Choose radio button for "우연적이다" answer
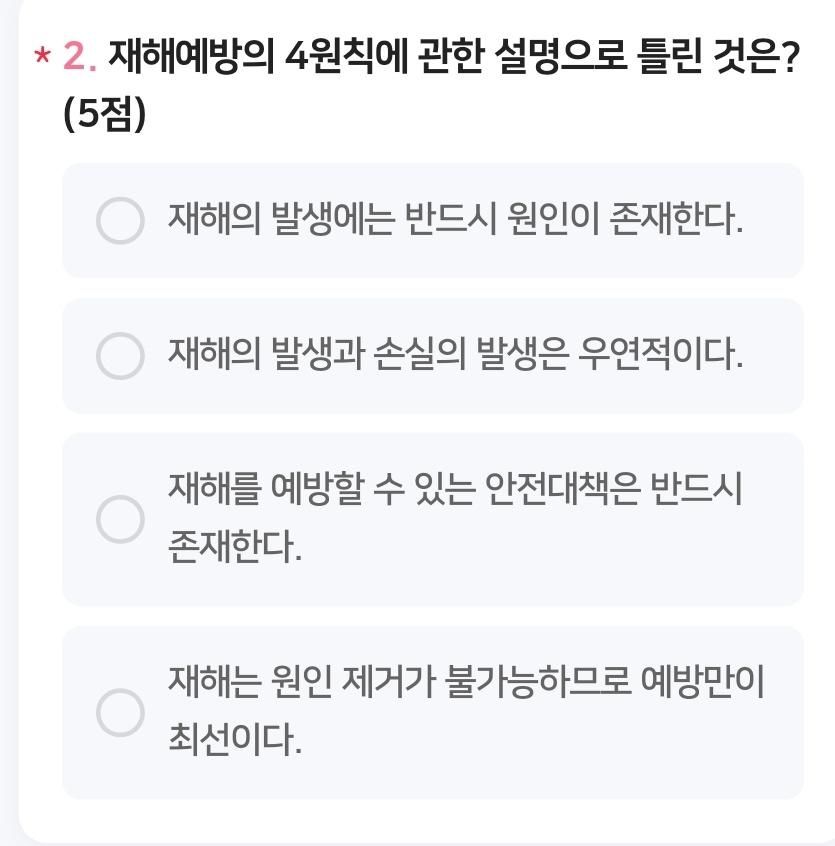Screen dimensions: 835x846 tap(120, 356)
